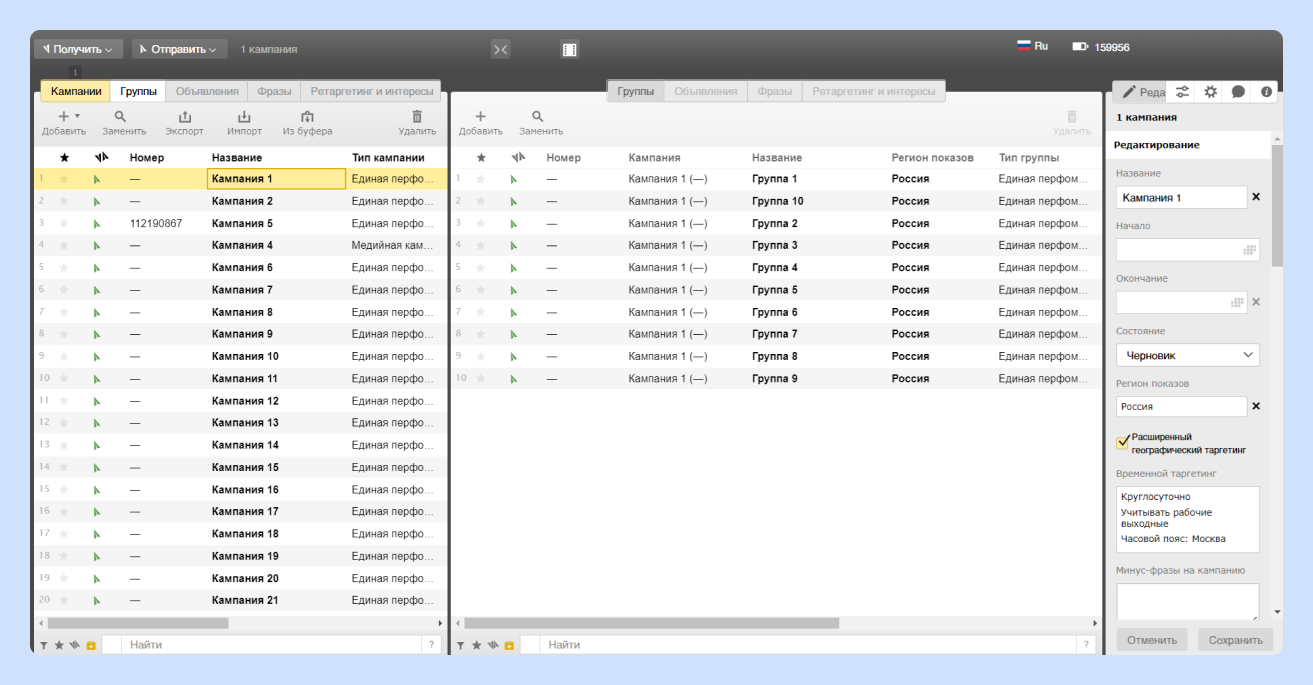The height and width of the screenshot is (685, 1313).
Task: Click groups list horizontal scrollbar
Action: [651, 623]
